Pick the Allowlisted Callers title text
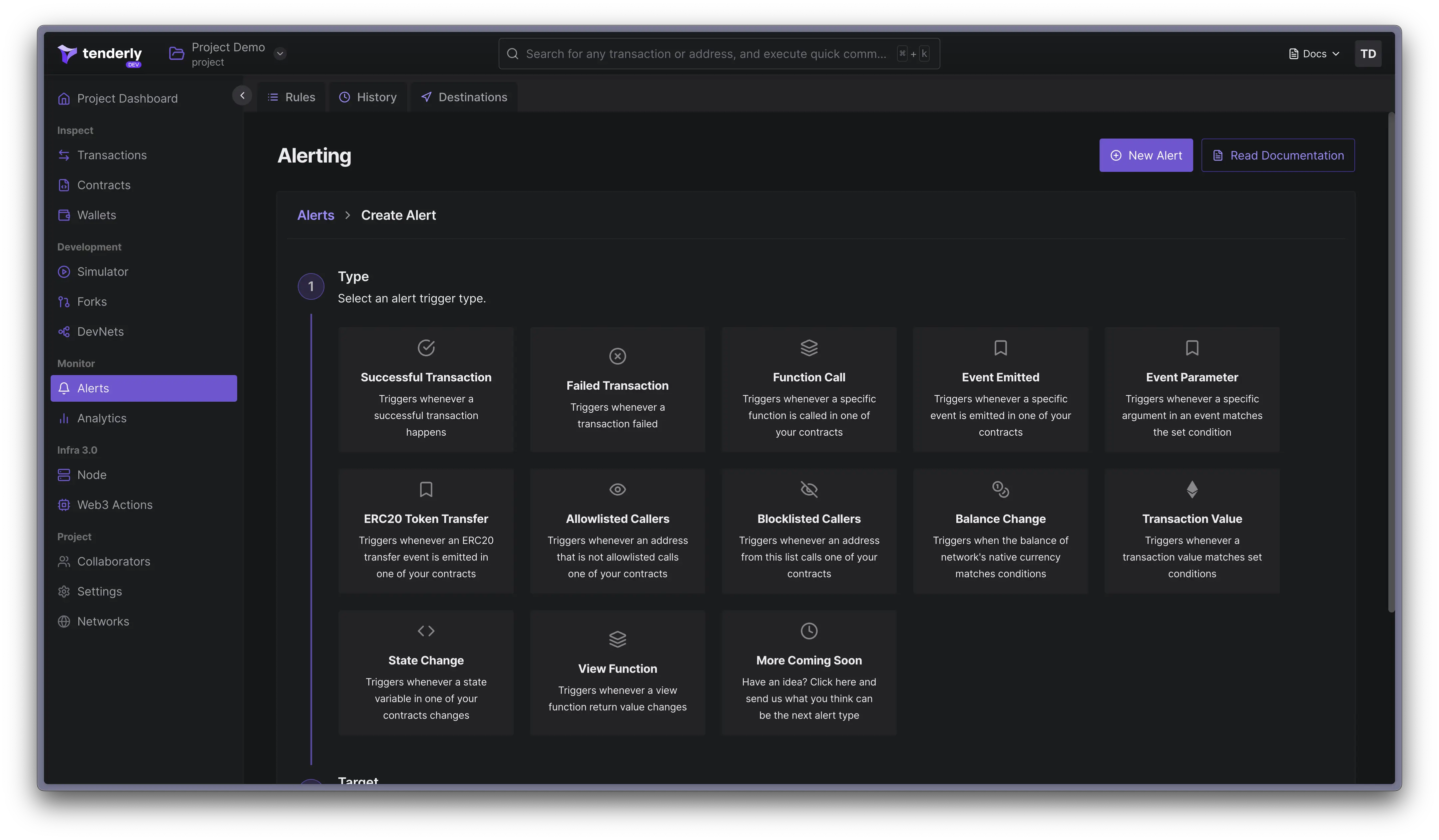 (x=617, y=519)
